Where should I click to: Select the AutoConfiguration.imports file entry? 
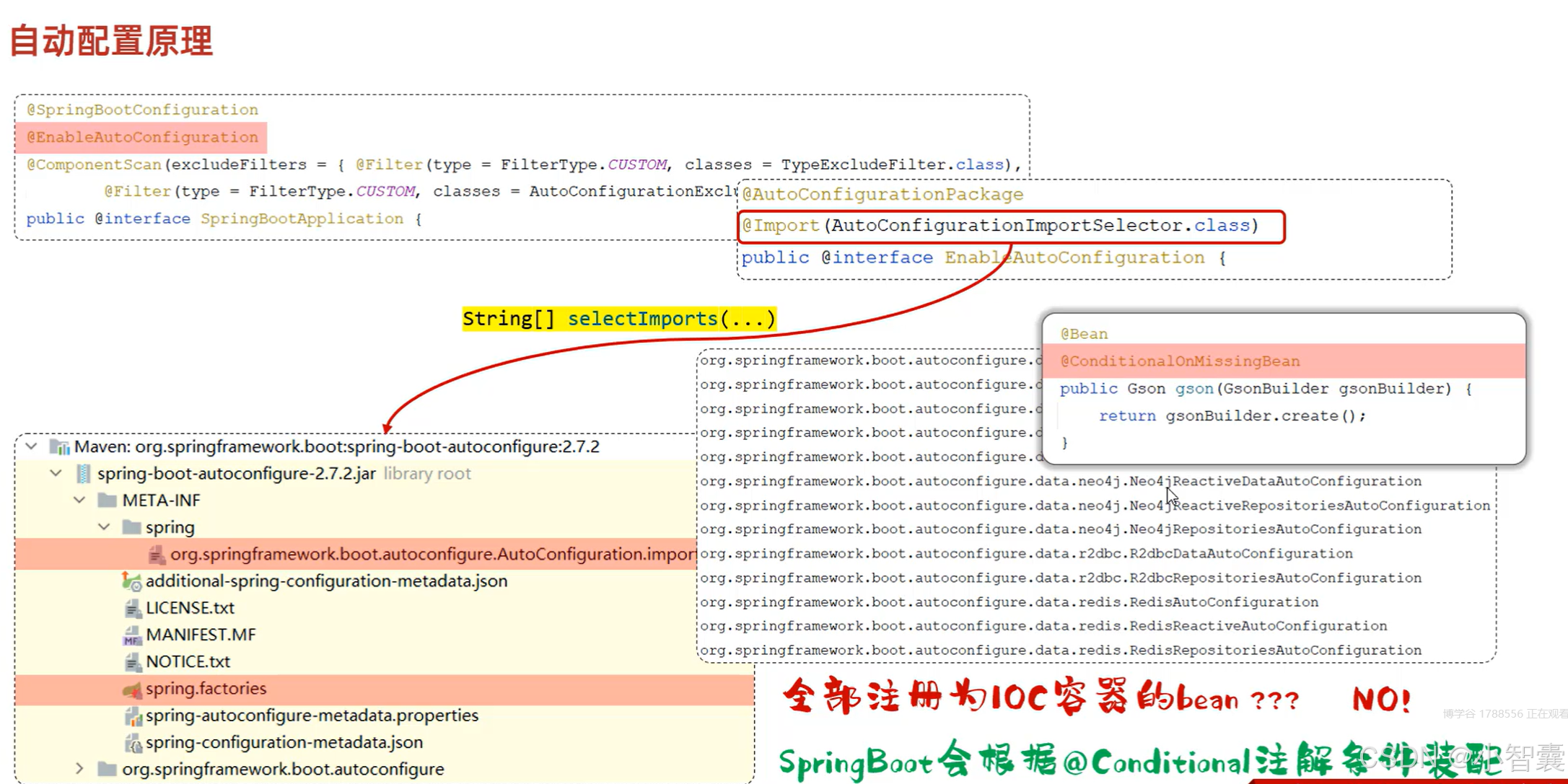click(432, 554)
